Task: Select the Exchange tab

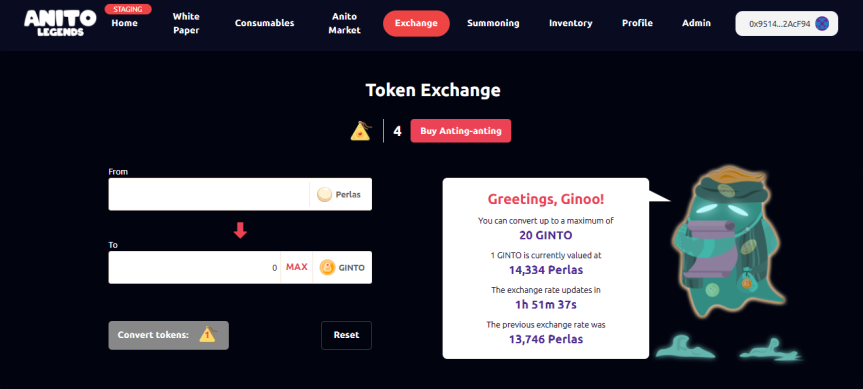Action: 416,23
